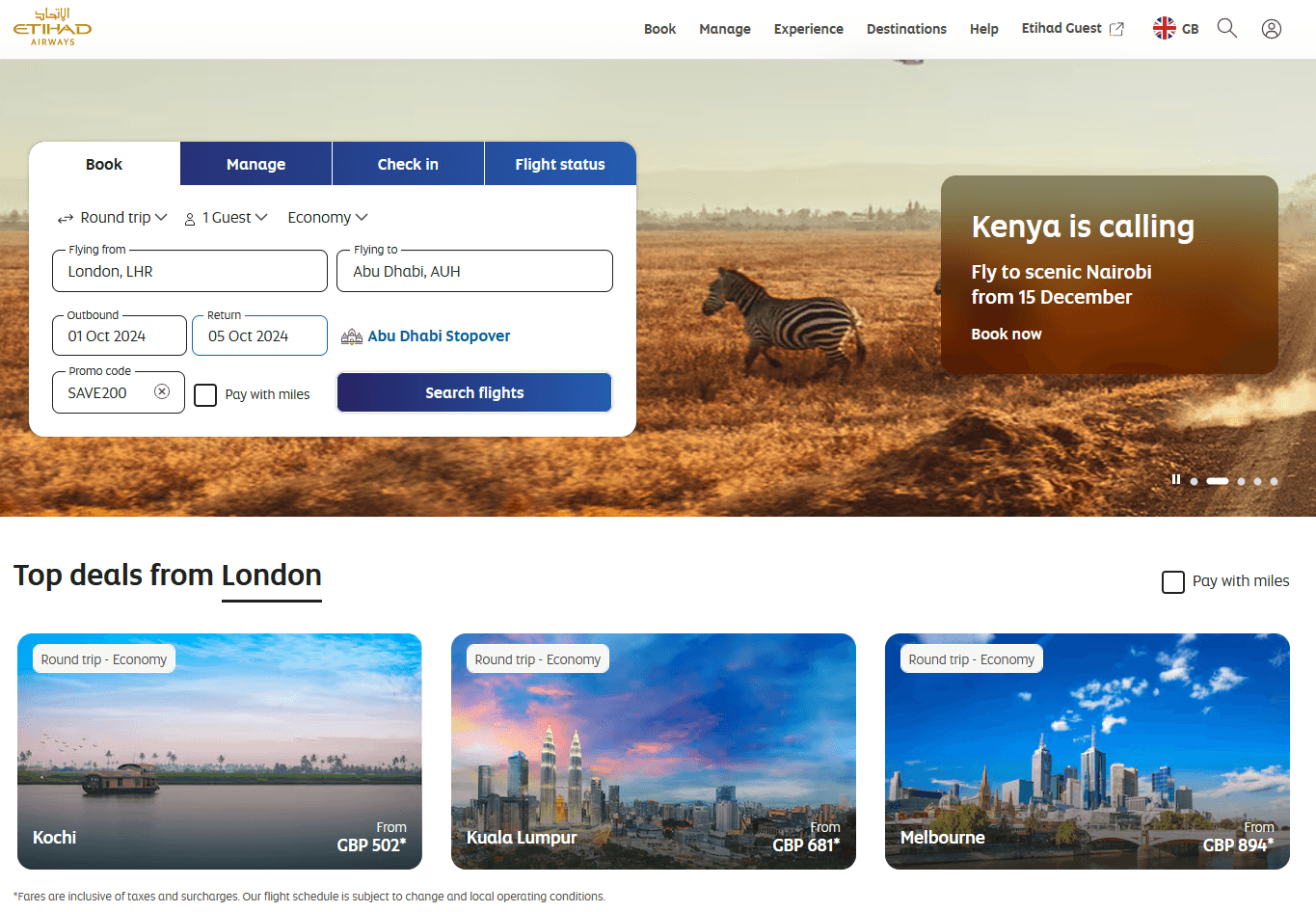Click the guest person icon
1316x912 pixels.
190,219
